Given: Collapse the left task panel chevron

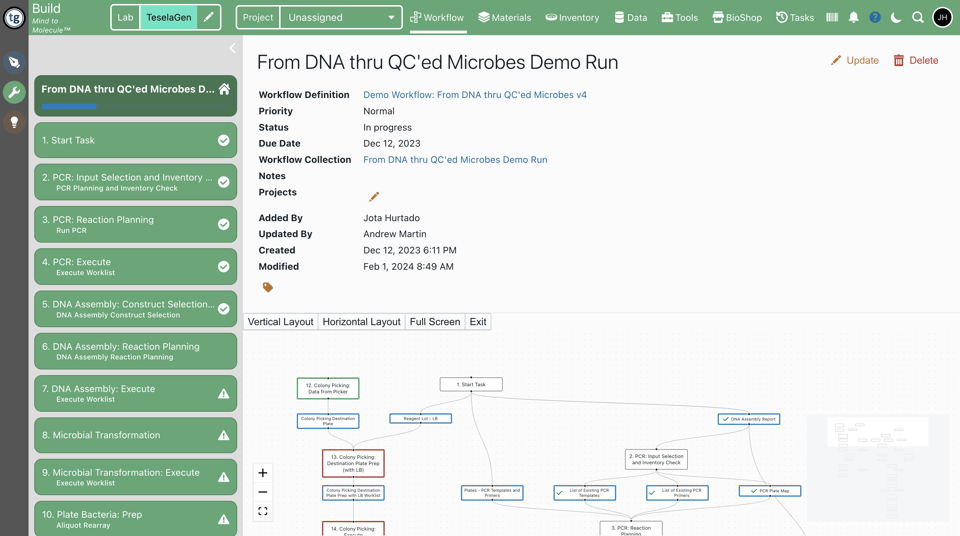Looking at the screenshot, I should pos(232,48).
